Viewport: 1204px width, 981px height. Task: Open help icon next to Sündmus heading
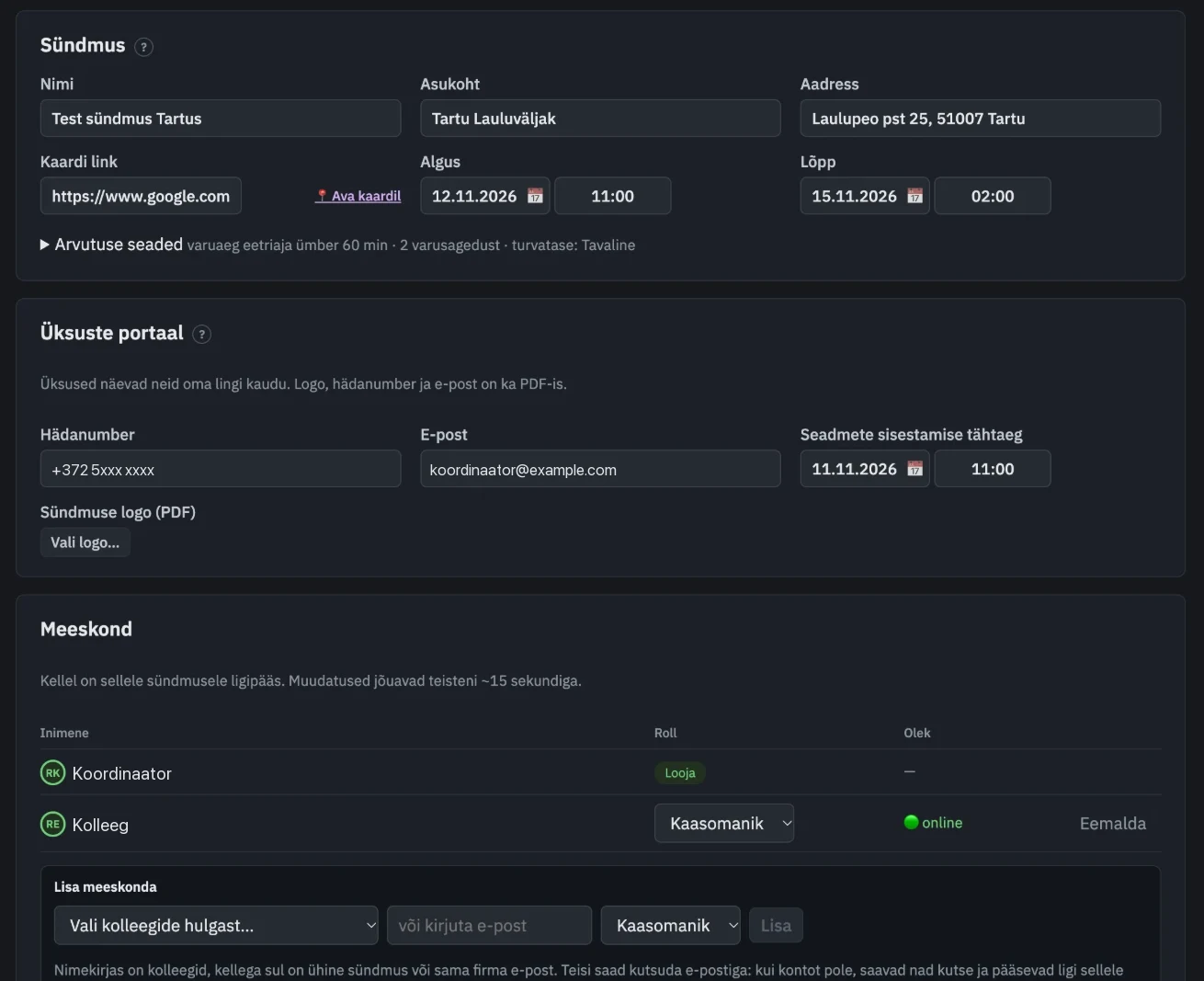point(143,47)
